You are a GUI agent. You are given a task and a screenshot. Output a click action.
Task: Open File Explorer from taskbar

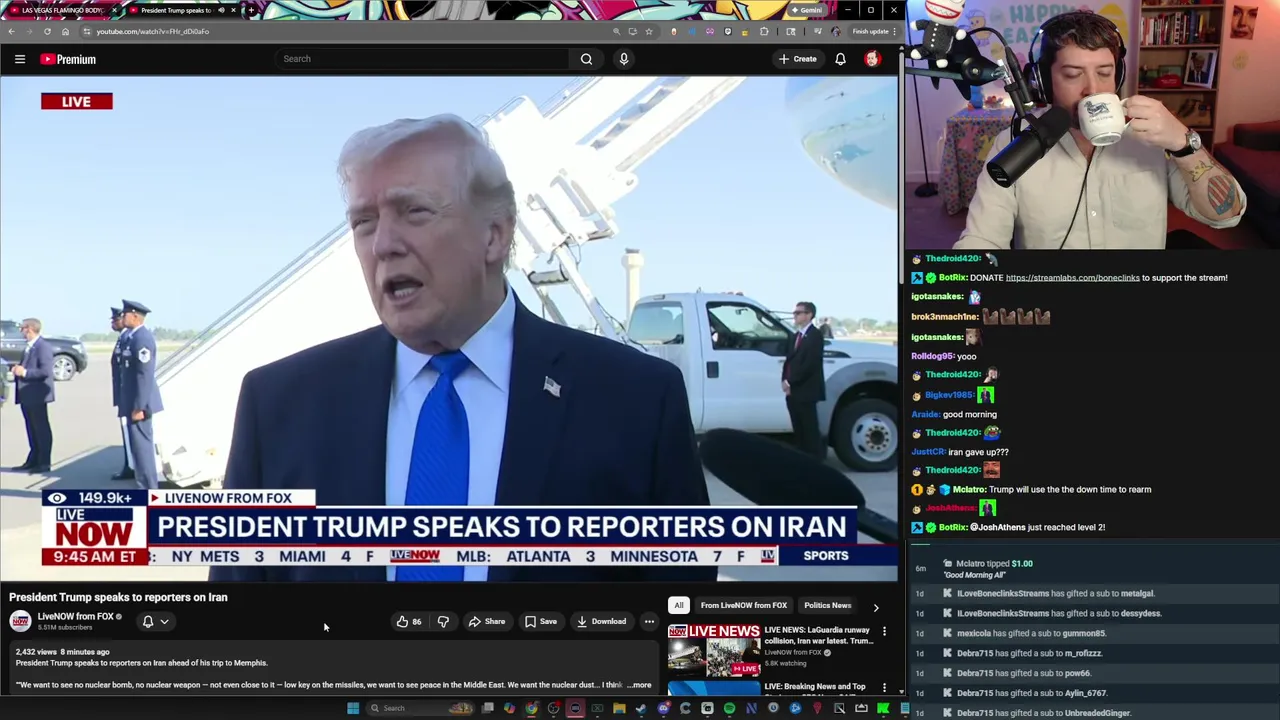[619, 709]
